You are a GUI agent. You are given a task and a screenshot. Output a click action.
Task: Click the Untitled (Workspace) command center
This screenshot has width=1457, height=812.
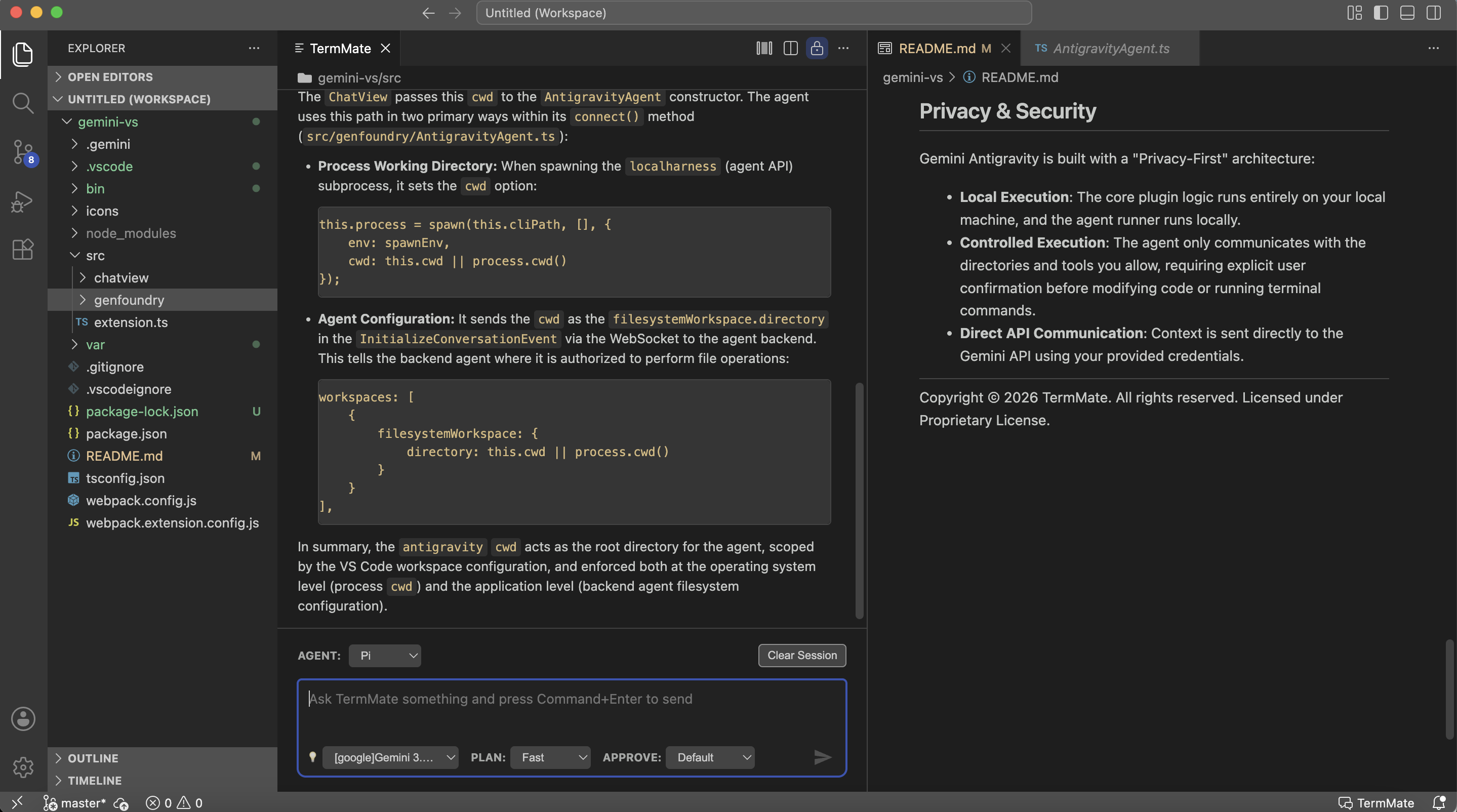[754, 13]
